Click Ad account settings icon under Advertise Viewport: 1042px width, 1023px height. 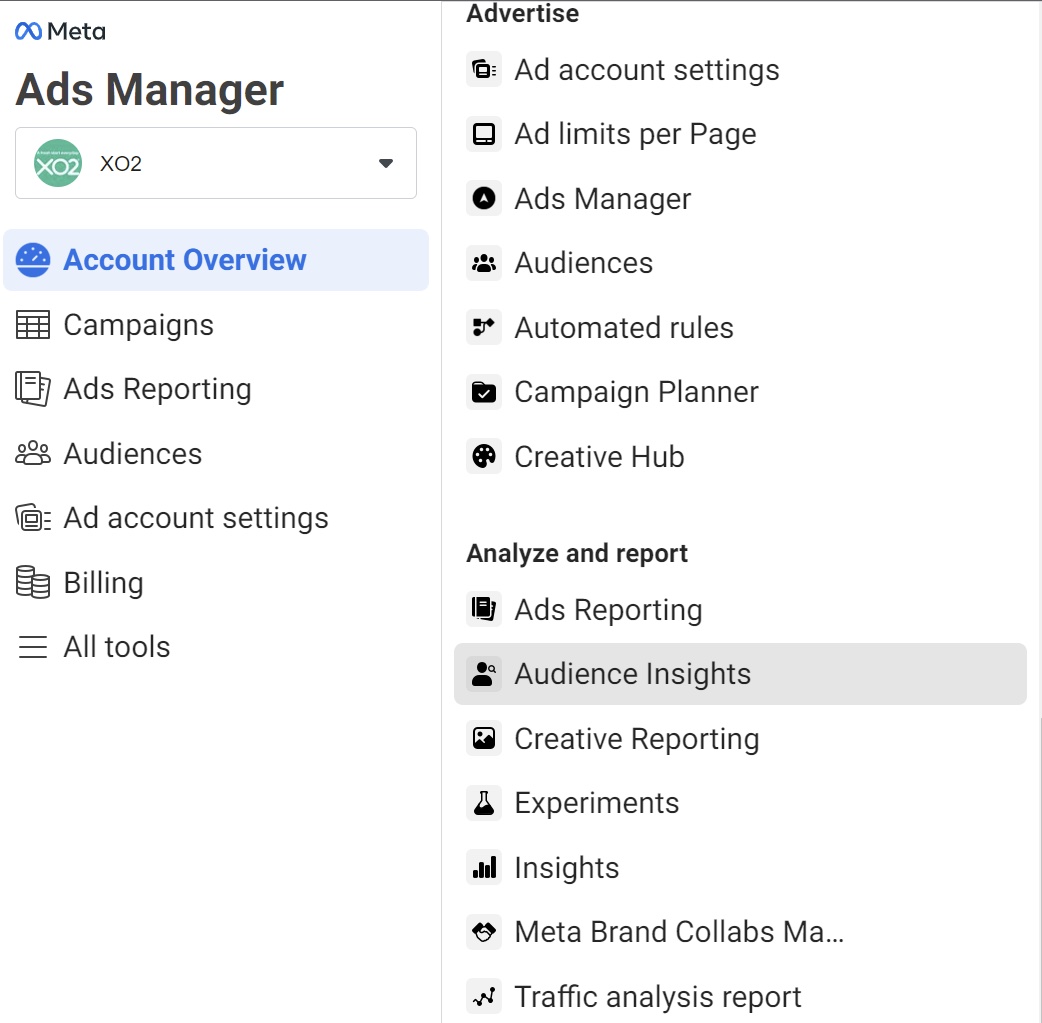[x=484, y=69]
